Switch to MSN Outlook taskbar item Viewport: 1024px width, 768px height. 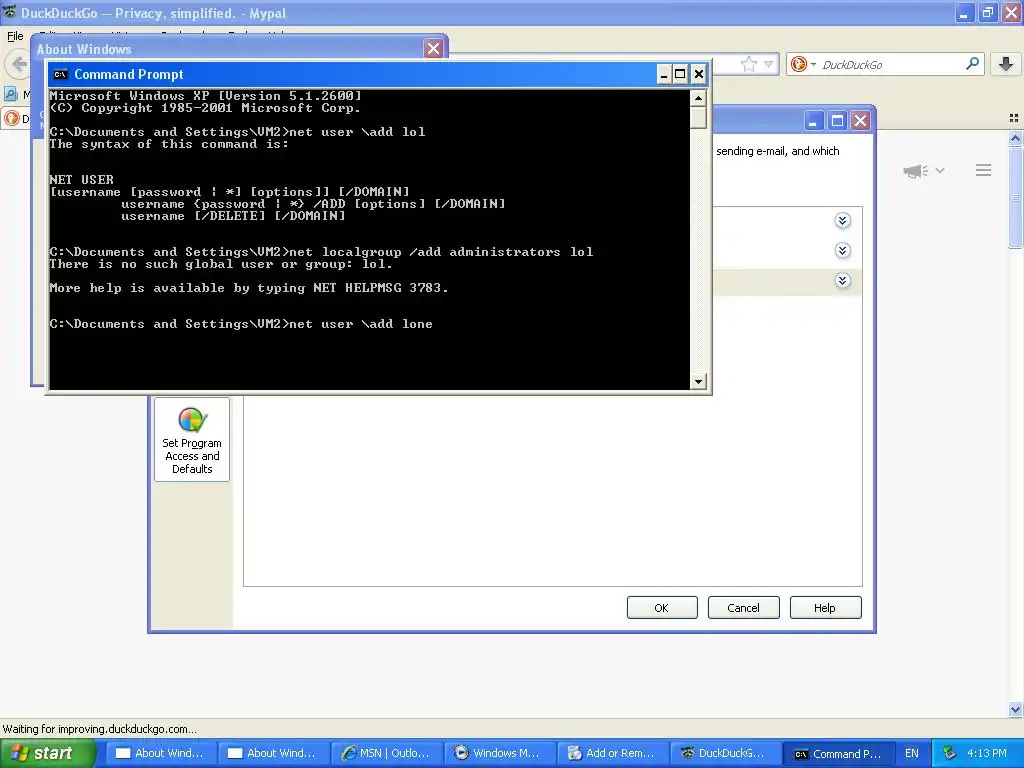386,753
